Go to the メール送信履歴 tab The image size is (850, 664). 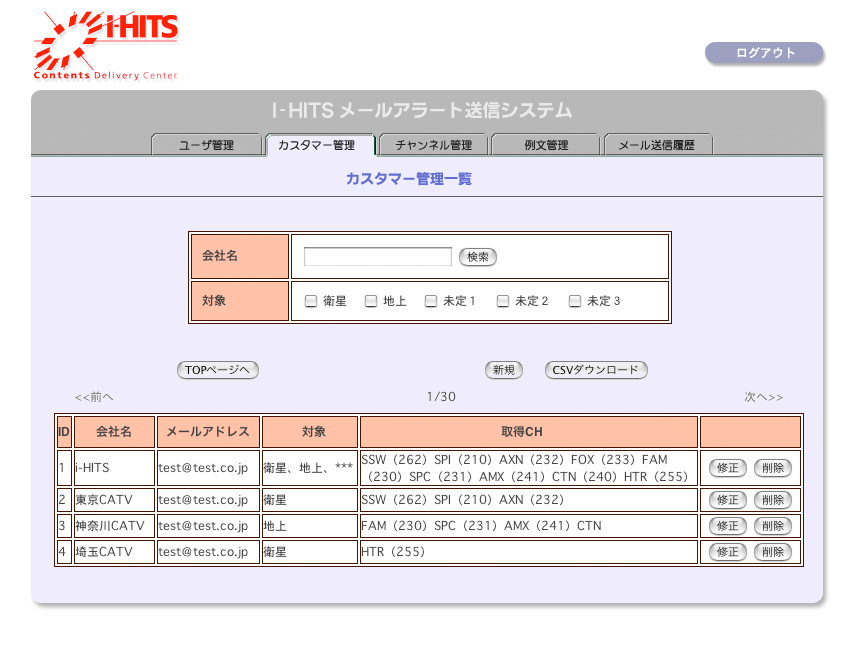(658, 145)
